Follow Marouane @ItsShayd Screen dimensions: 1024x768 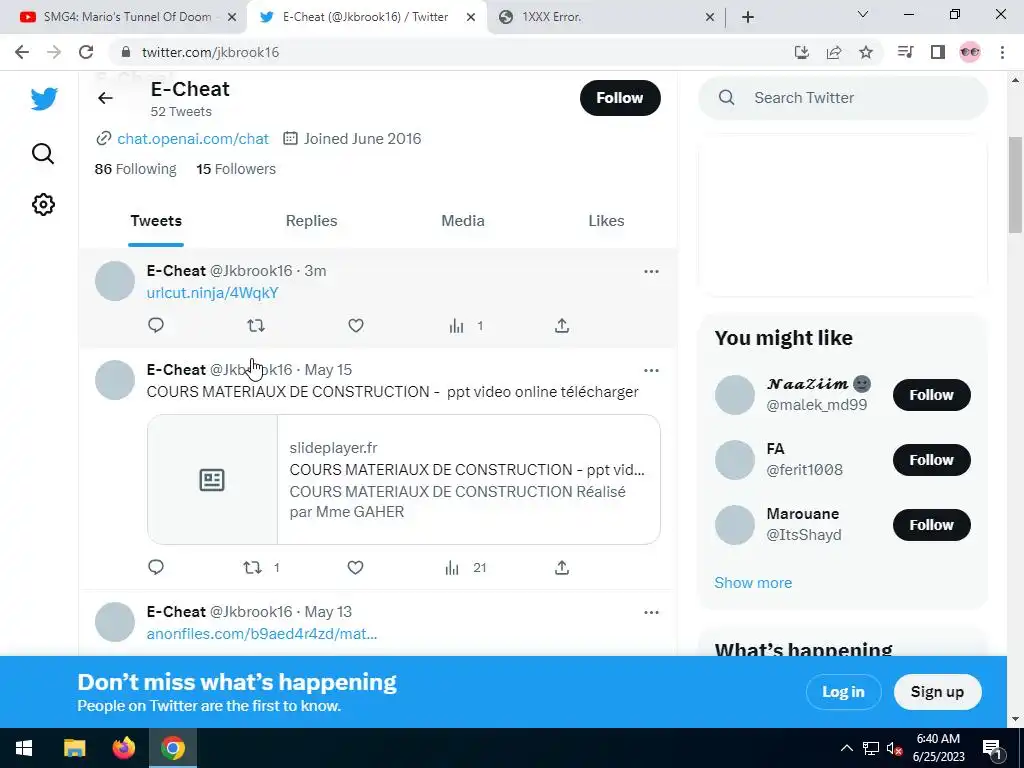931,525
